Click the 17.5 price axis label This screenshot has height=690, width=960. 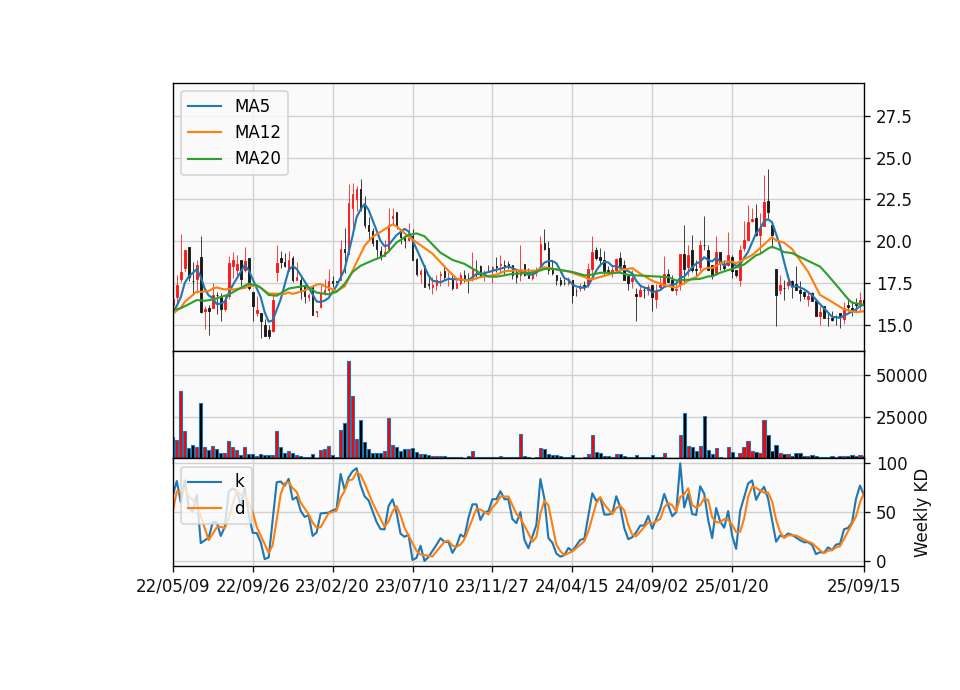click(894, 284)
